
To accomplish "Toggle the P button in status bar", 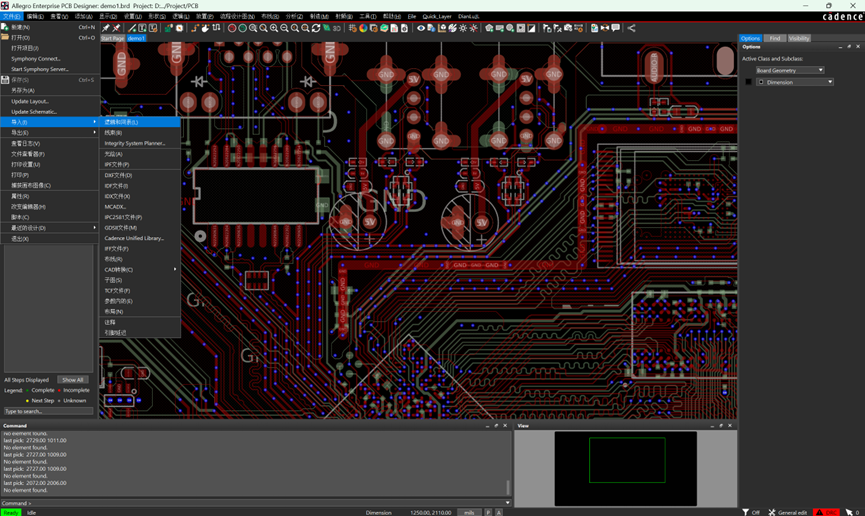I will (x=488, y=512).
